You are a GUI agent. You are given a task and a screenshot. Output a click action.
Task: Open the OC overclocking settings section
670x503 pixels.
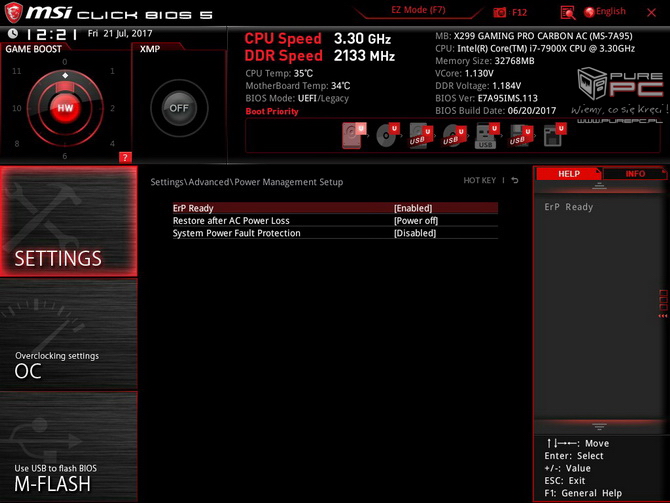69,335
